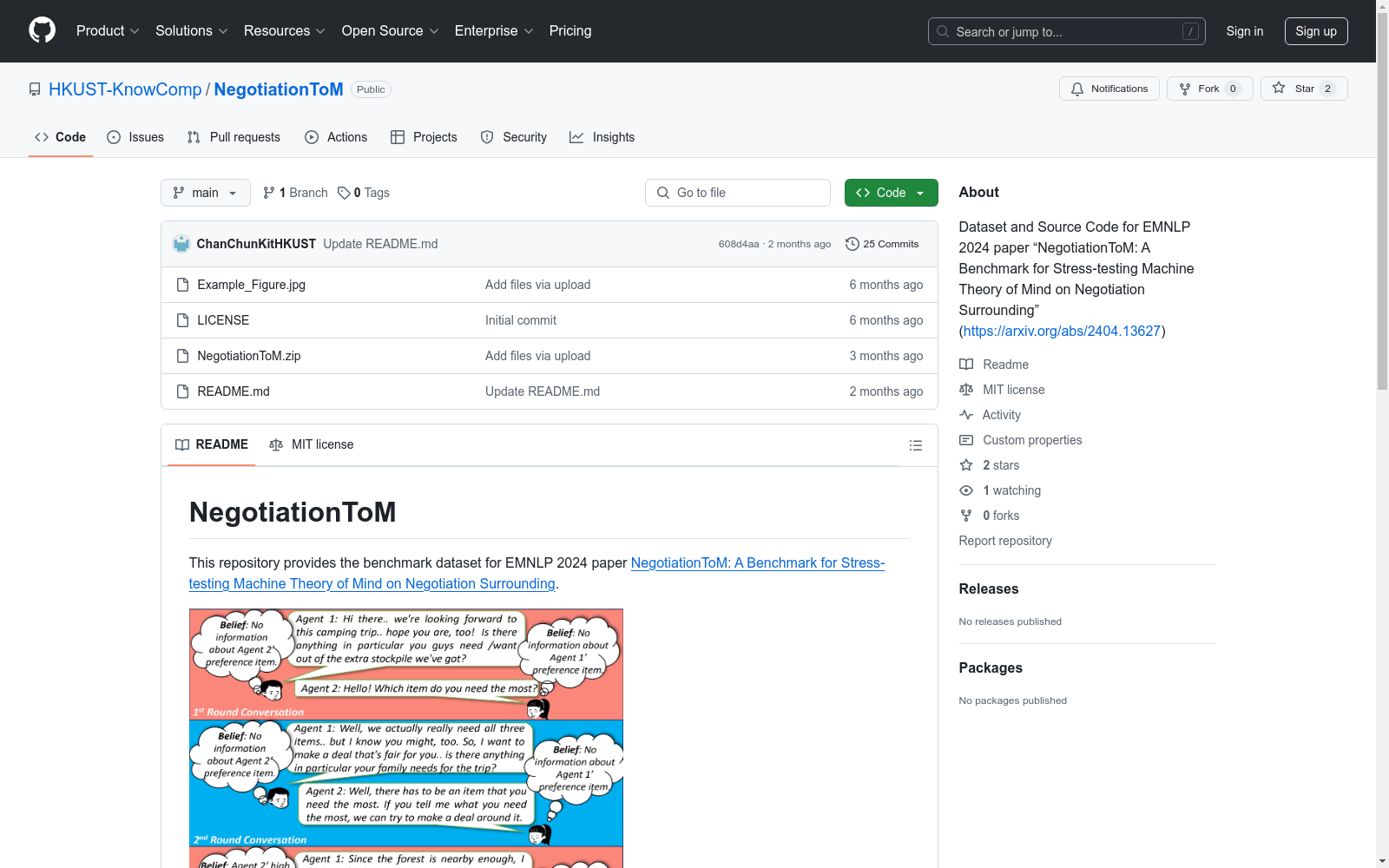Click the Fork count badge showing 0

click(x=1233, y=89)
